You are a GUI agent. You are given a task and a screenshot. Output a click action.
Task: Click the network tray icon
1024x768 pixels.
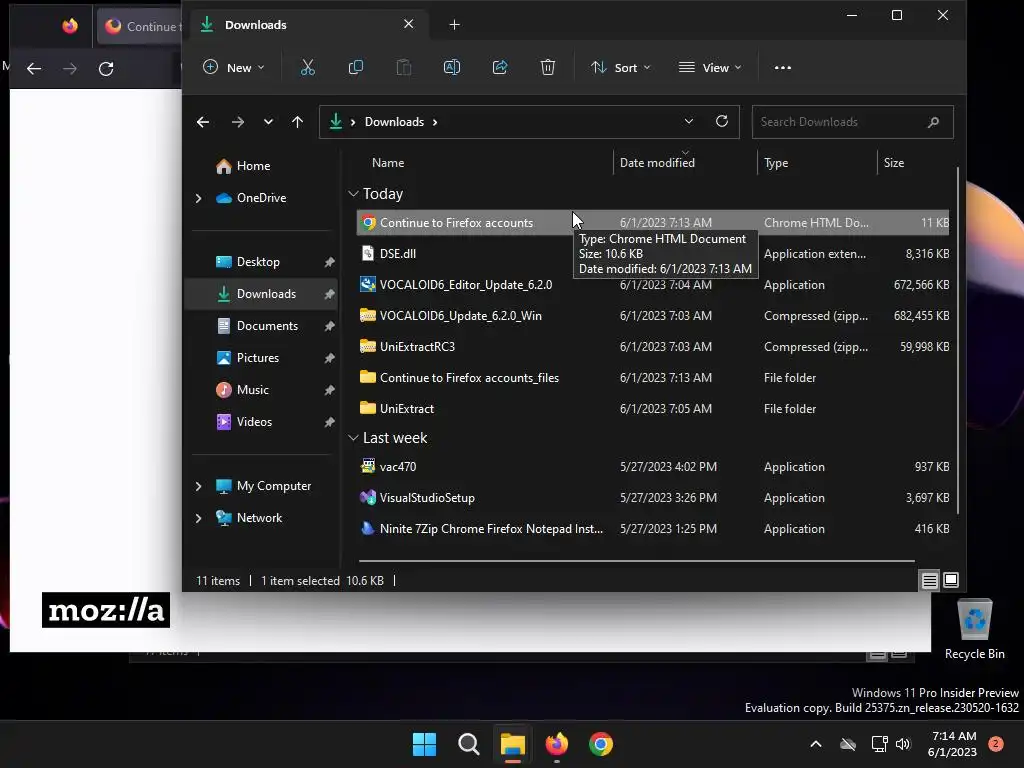tap(879, 744)
